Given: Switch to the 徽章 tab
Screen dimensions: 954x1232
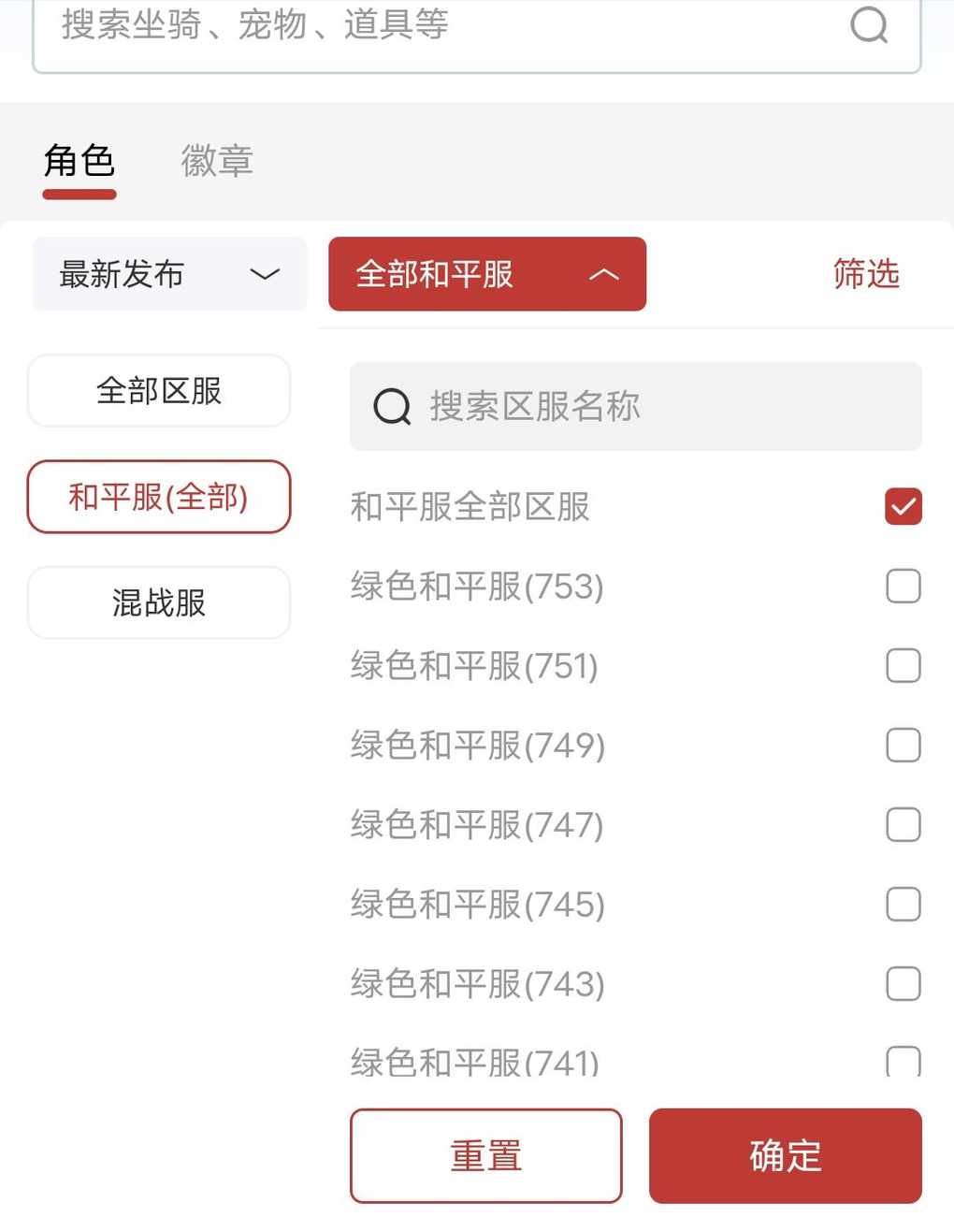Looking at the screenshot, I should [x=217, y=162].
